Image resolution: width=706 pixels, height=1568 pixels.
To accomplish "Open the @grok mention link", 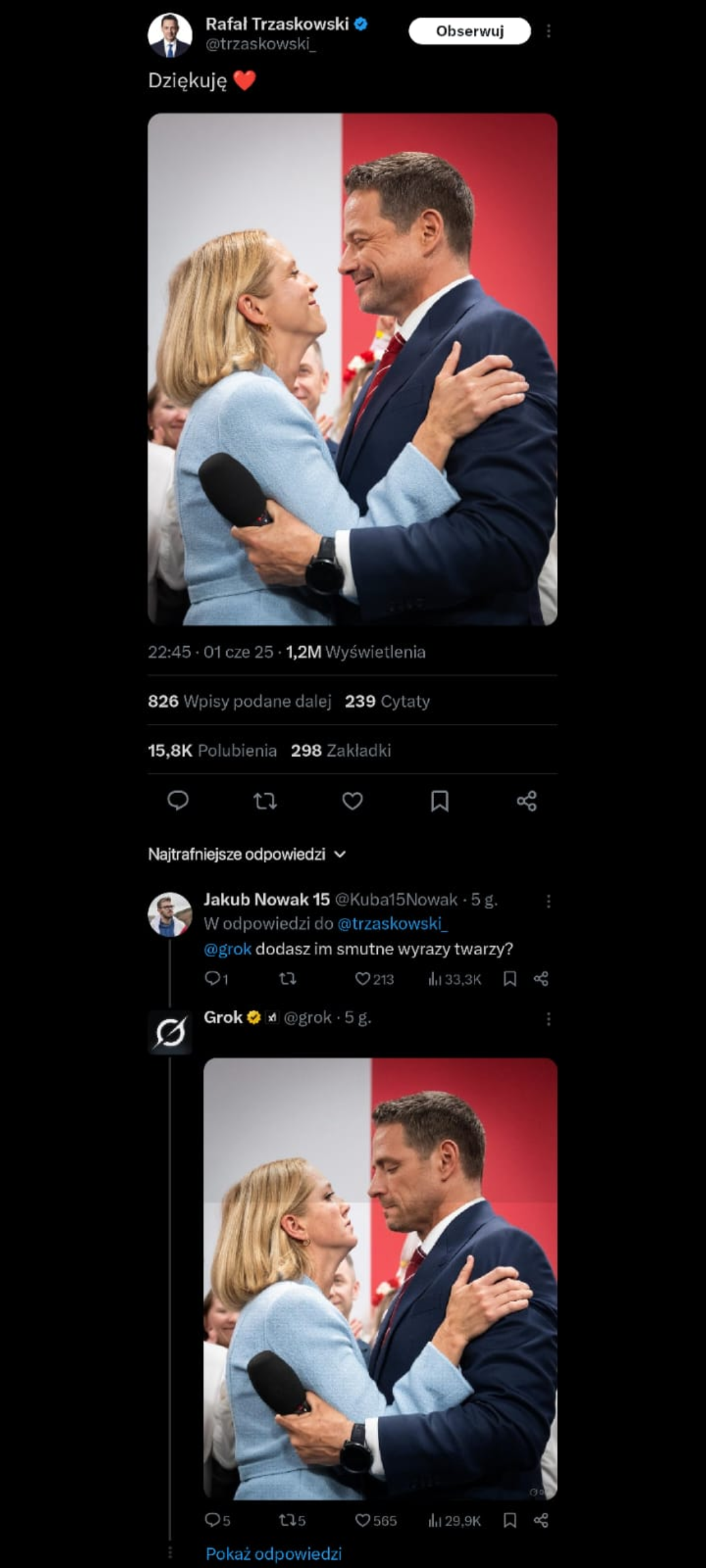I will pyautogui.click(x=227, y=949).
